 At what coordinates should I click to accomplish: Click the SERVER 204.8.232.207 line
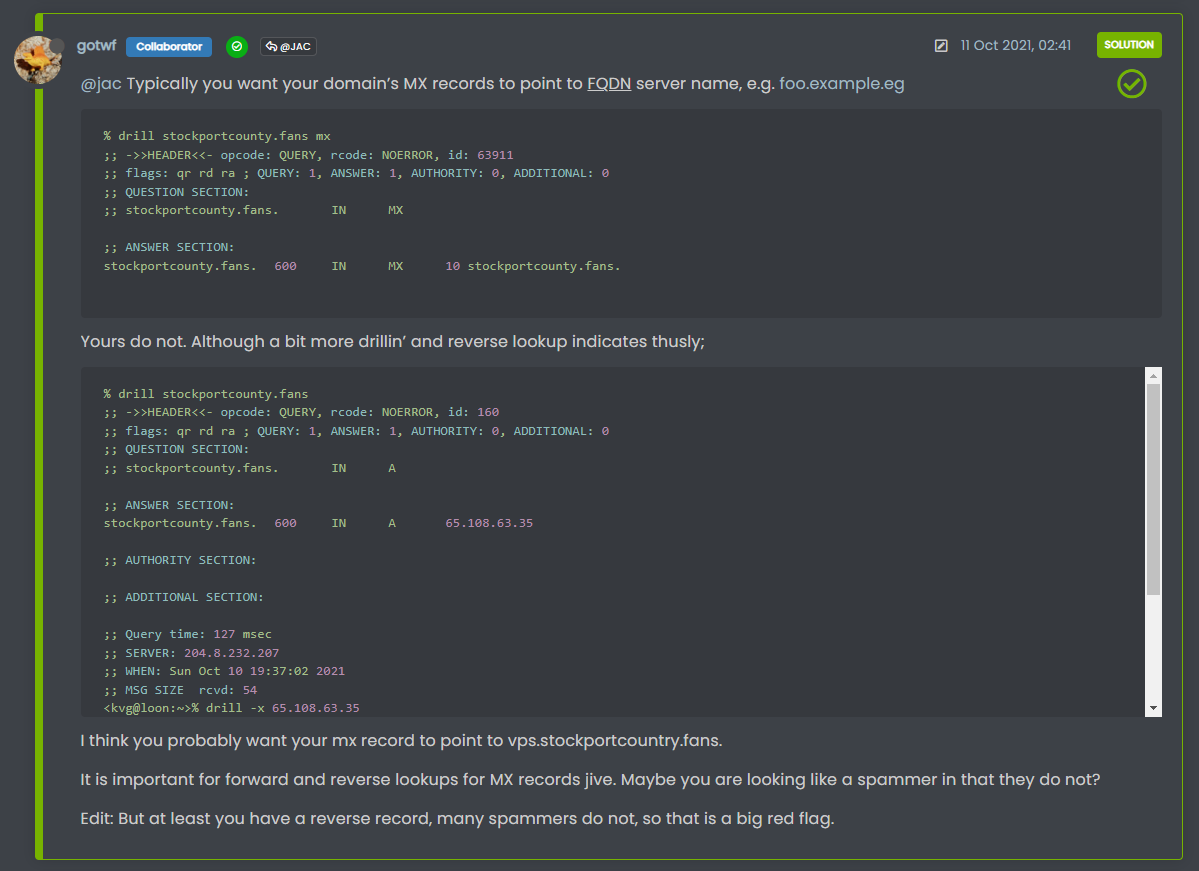(191, 653)
